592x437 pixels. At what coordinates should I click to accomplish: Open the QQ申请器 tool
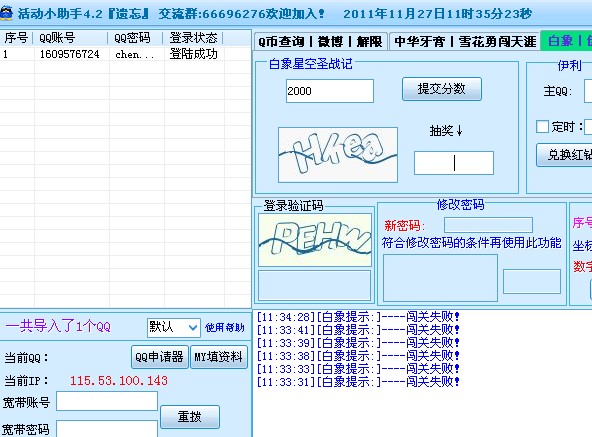point(160,357)
